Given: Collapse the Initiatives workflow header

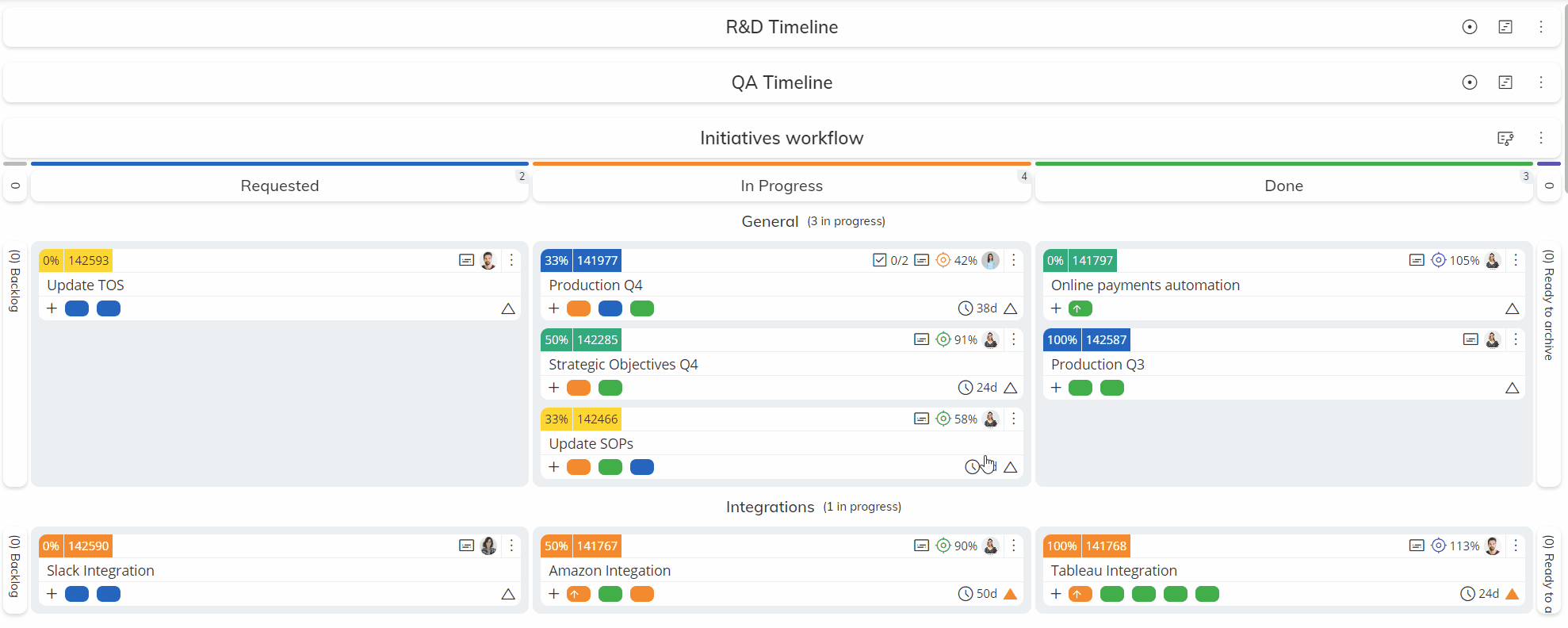Looking at the screenshot, I should pyautogui.click(x=782, y=138).
